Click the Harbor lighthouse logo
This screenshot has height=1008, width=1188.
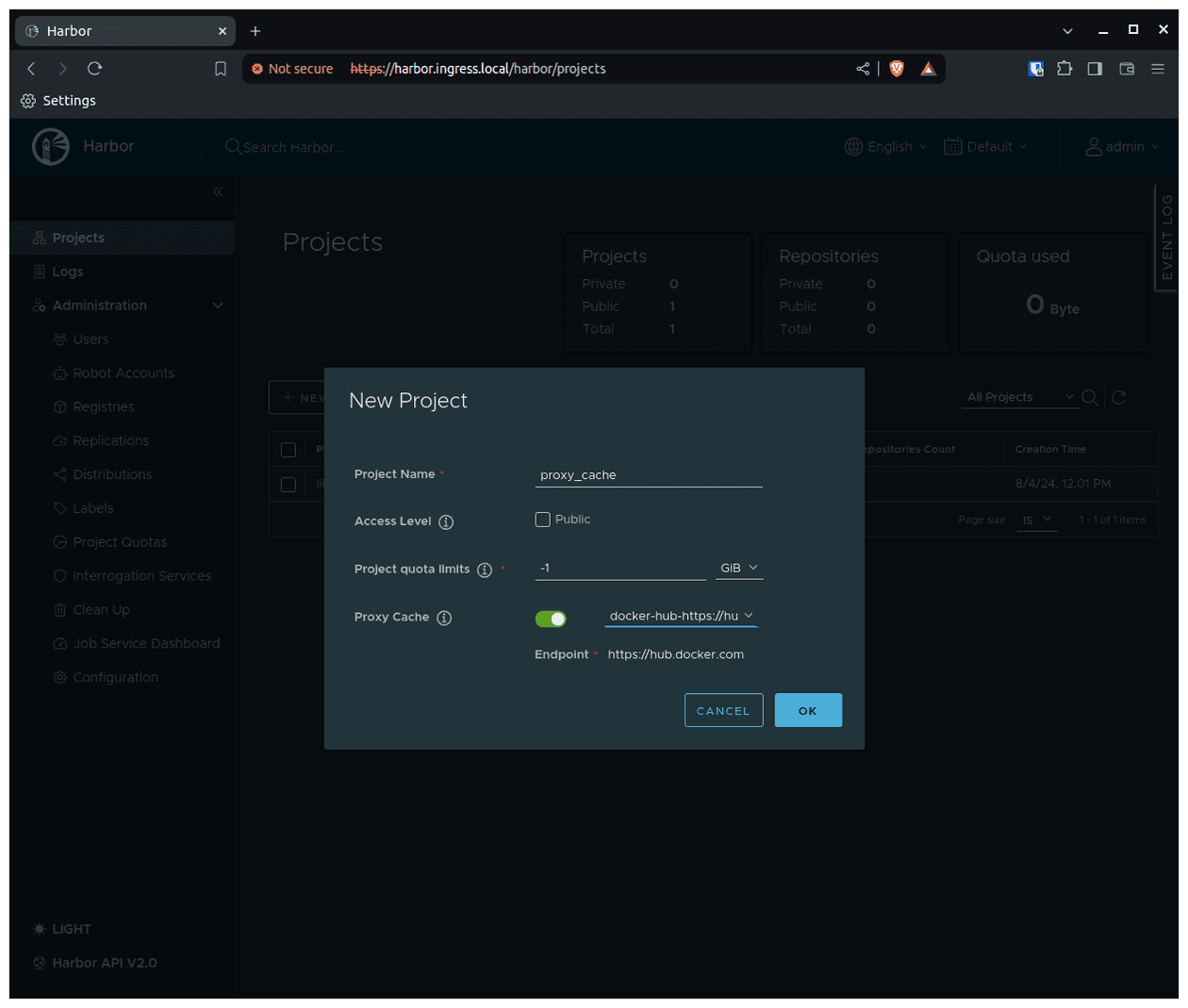tap(51, 146)
